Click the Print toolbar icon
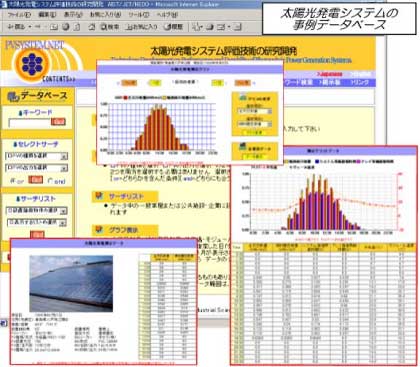 [210, 27]
